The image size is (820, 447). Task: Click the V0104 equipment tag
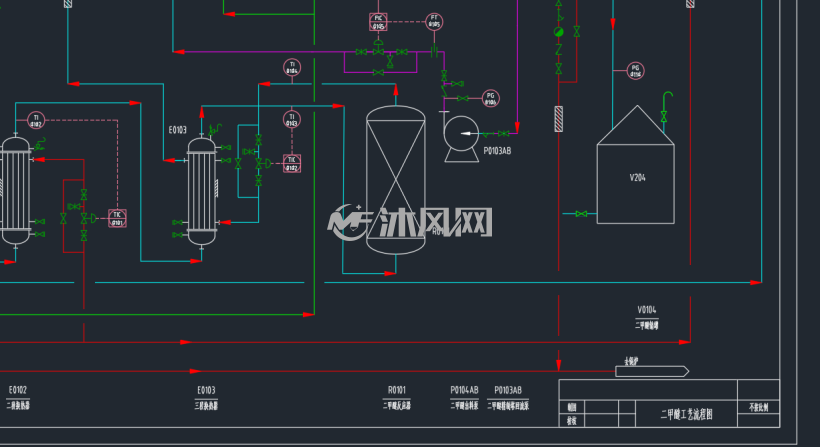pyautogui.click(x=647, y=310)
